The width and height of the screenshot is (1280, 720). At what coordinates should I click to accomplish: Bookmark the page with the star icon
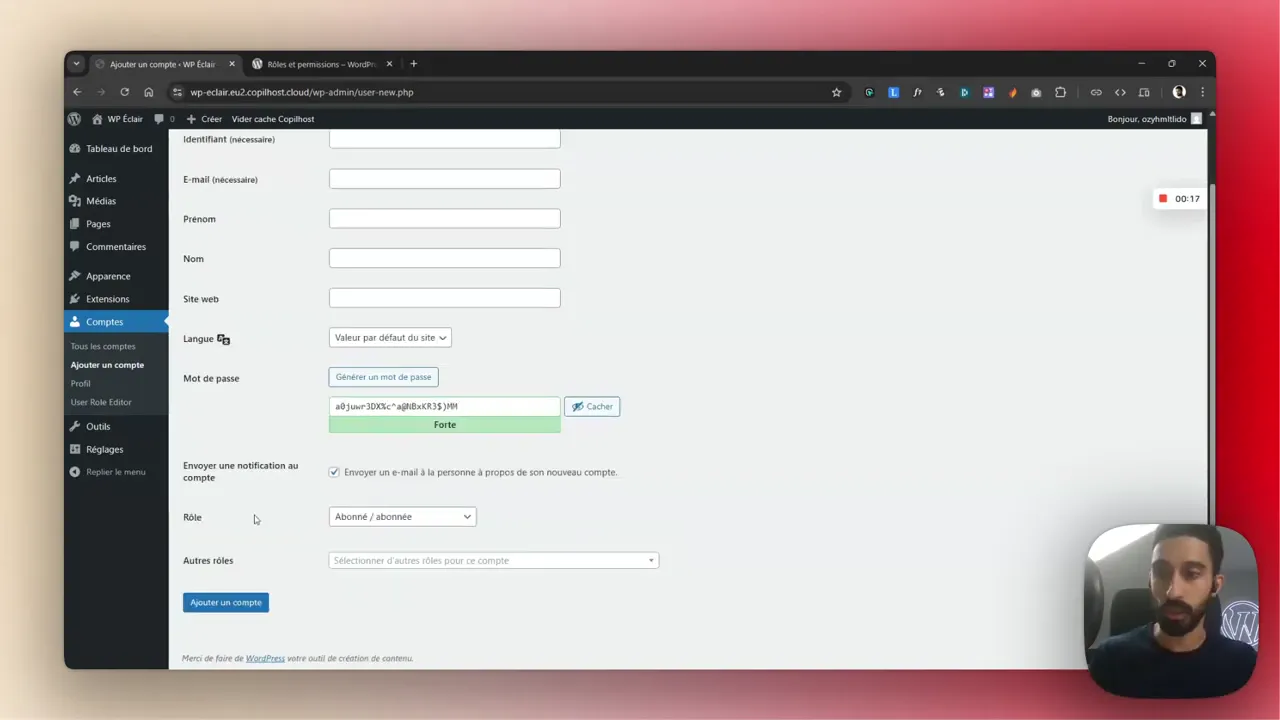(836, 92)
